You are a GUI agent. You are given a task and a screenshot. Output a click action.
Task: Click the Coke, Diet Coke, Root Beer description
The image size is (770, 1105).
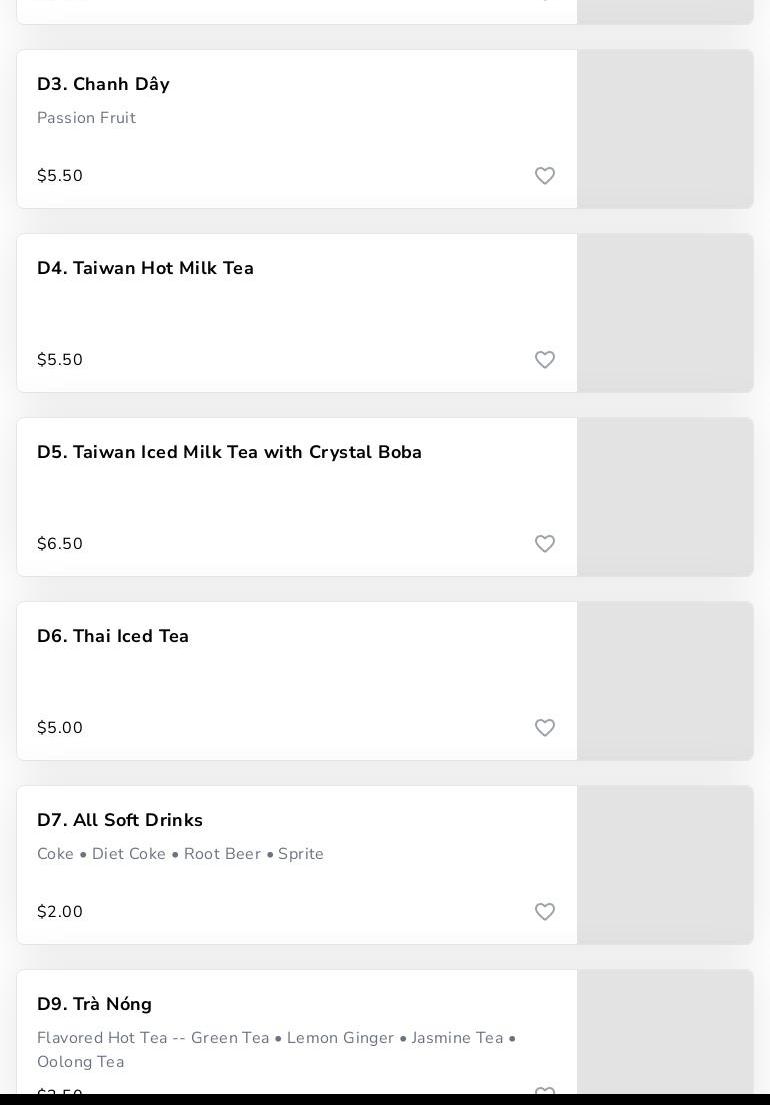point(180,854)
